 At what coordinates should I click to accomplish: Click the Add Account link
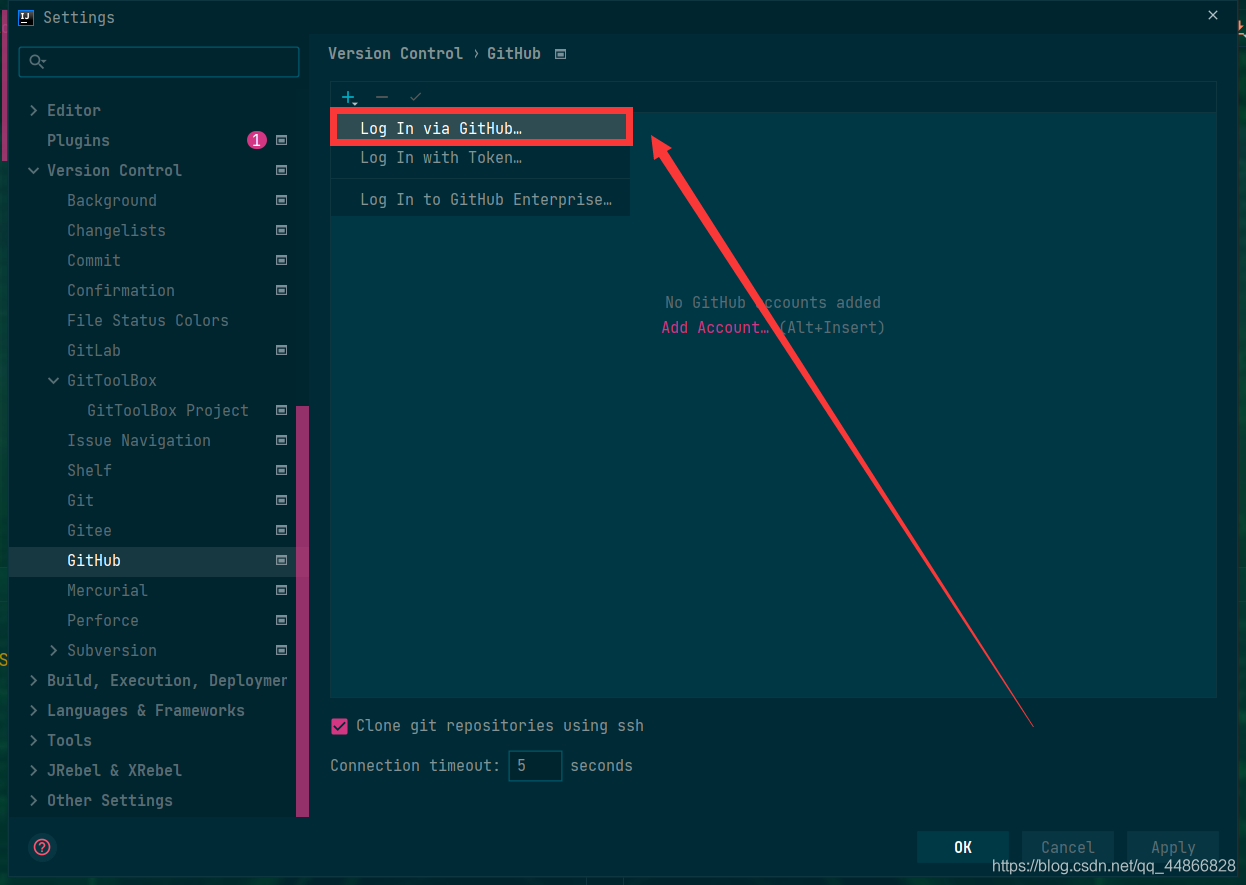coord(715,328)
